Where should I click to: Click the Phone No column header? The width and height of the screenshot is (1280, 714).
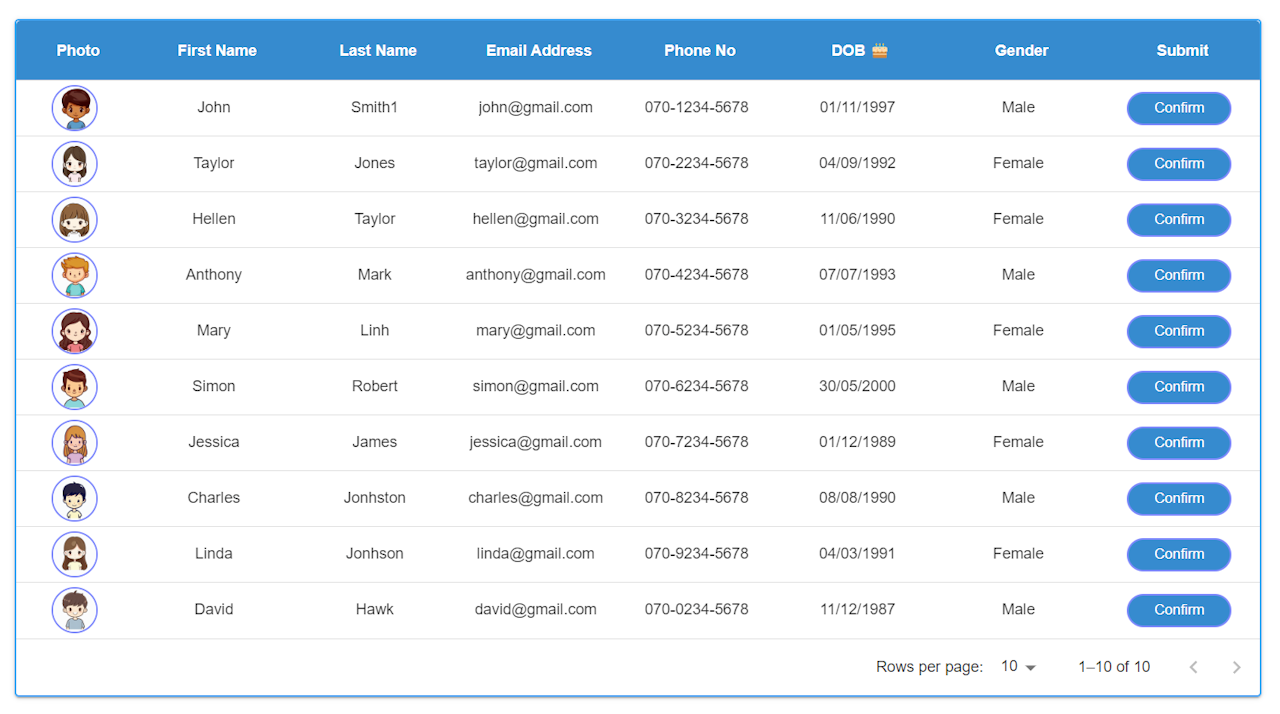pos(700,50)
